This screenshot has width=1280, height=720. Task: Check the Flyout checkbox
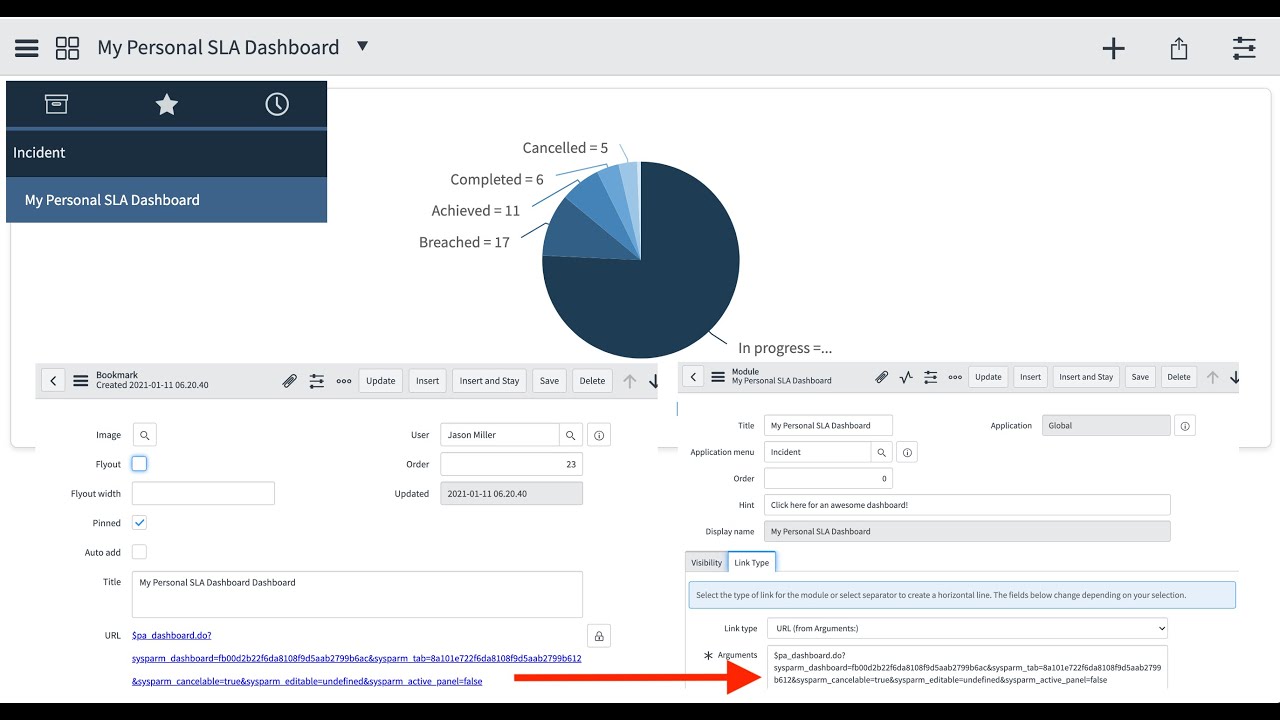[x=138, y=463]
